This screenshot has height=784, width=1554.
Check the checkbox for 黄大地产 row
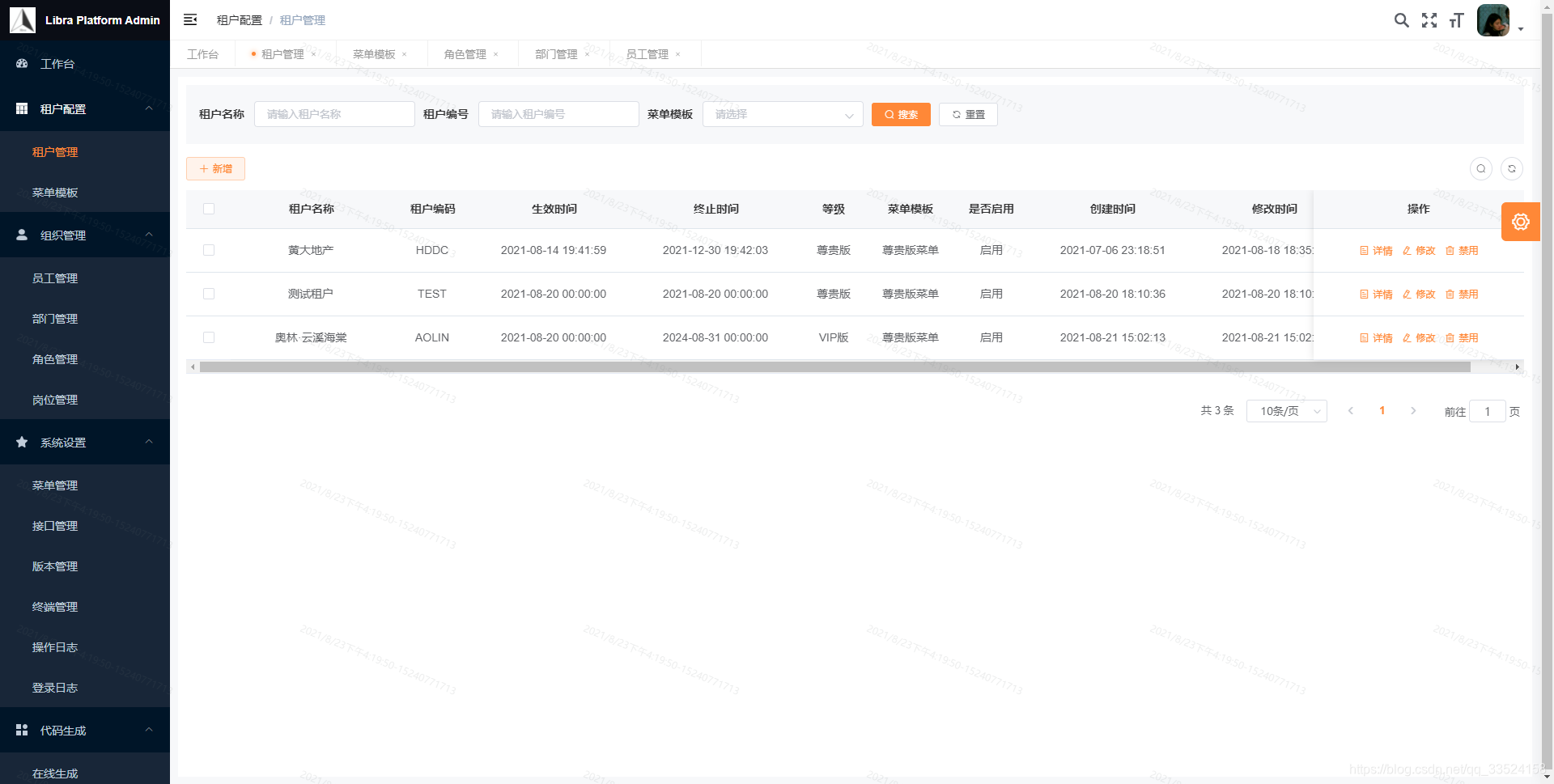point(209,250)
